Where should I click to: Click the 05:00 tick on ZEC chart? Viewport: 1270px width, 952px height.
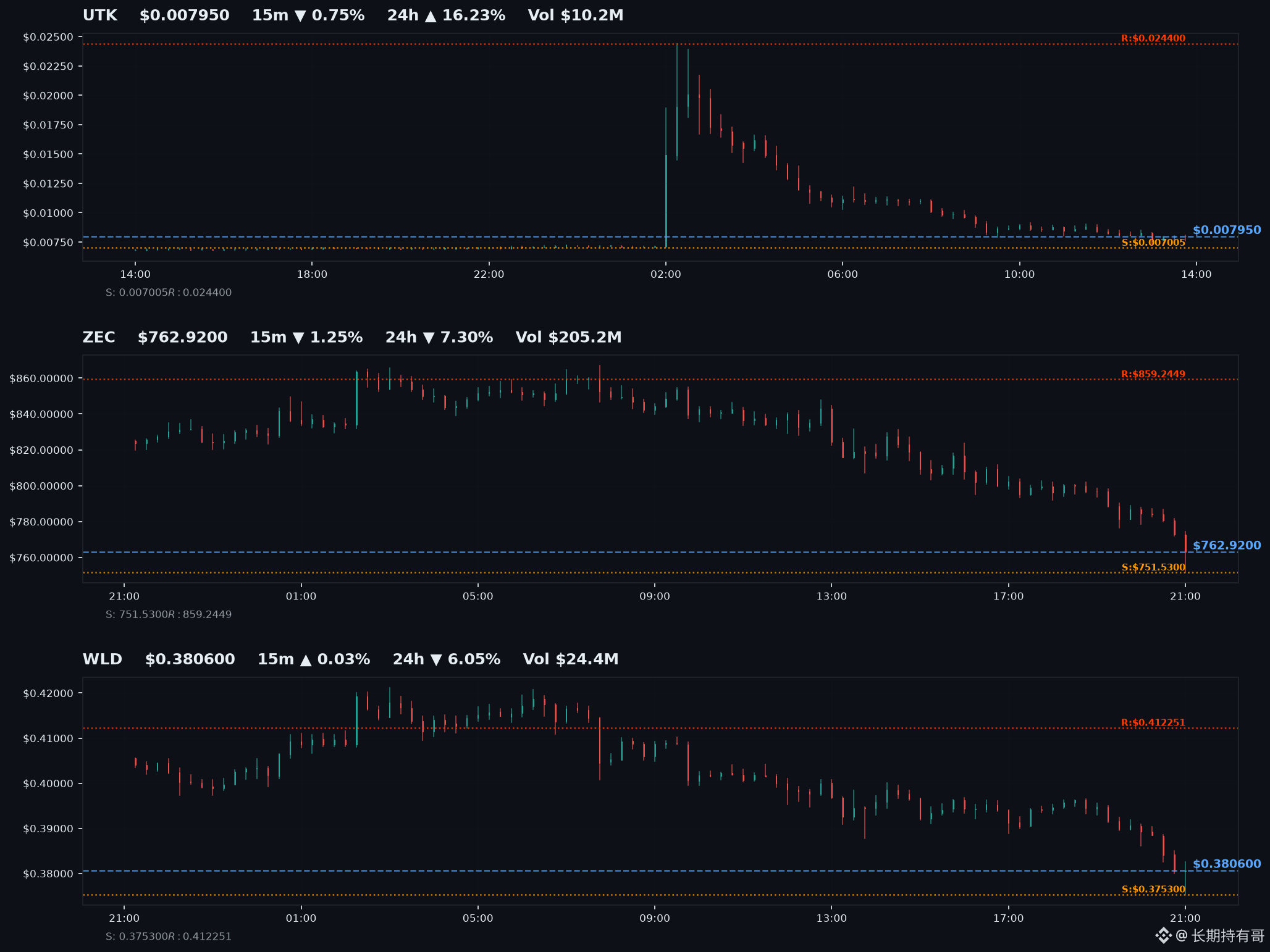(x=478, y=596)
